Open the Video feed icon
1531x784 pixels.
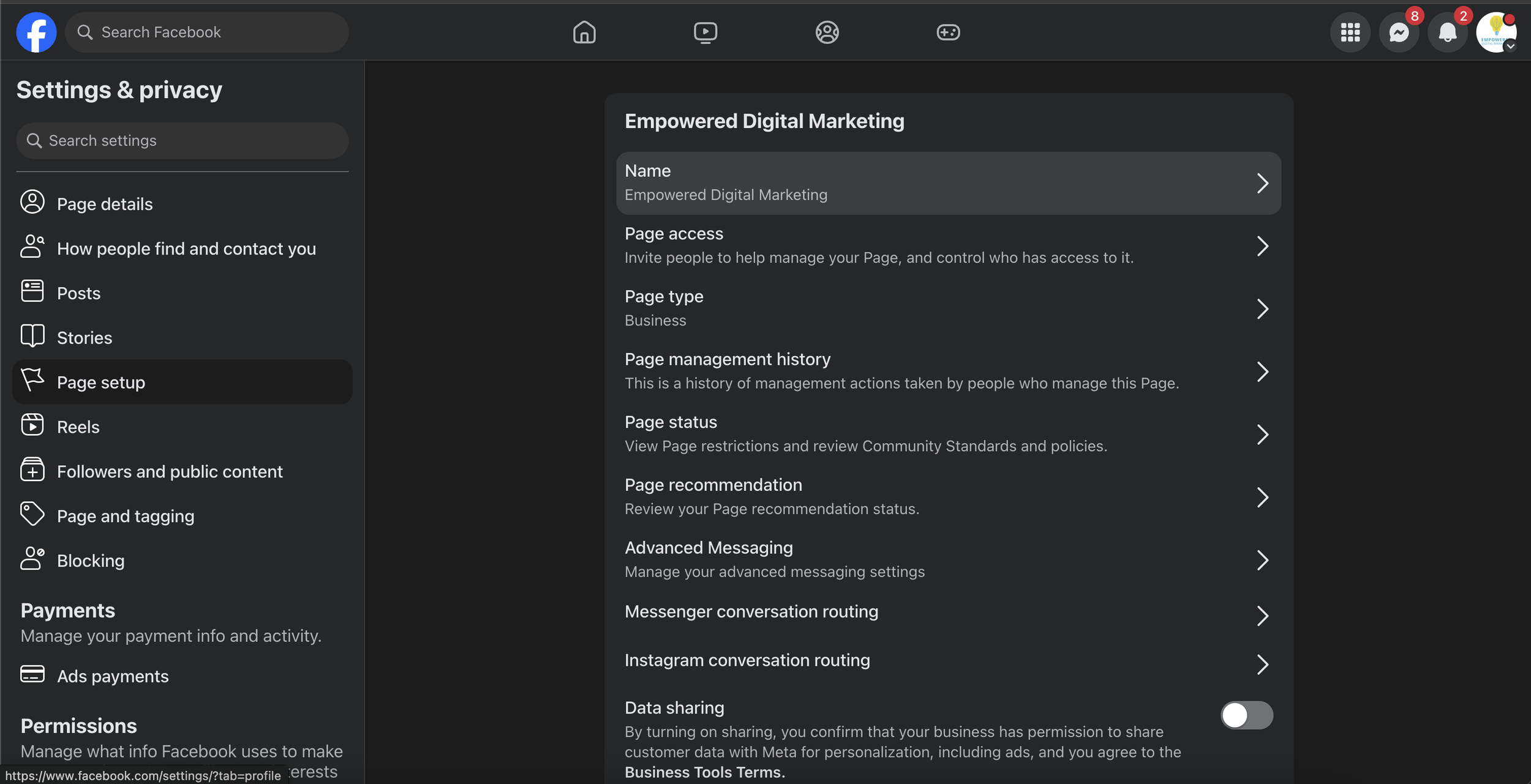point(704,32)
